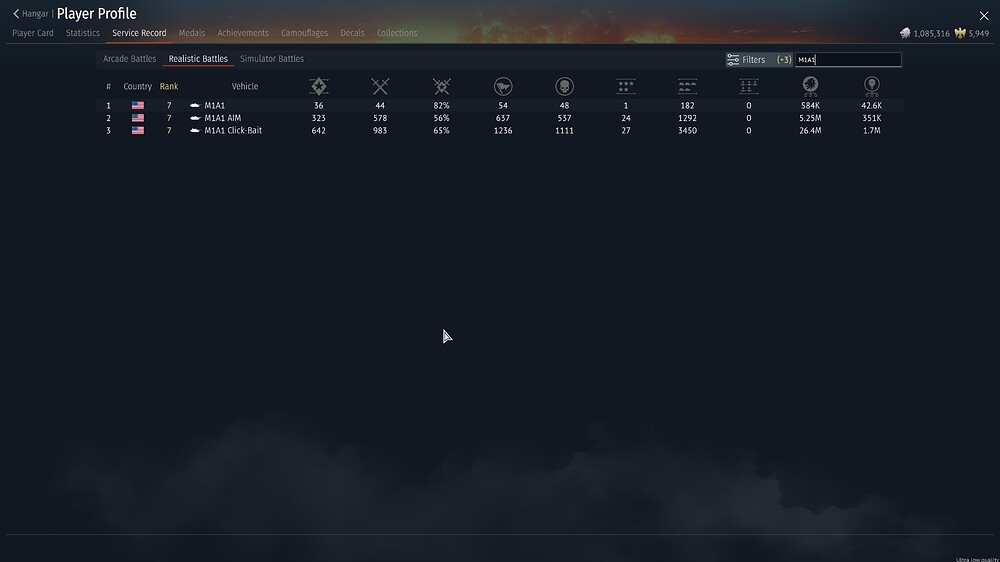
Task: Open the Filters dropdown
Action: point(758,59)
